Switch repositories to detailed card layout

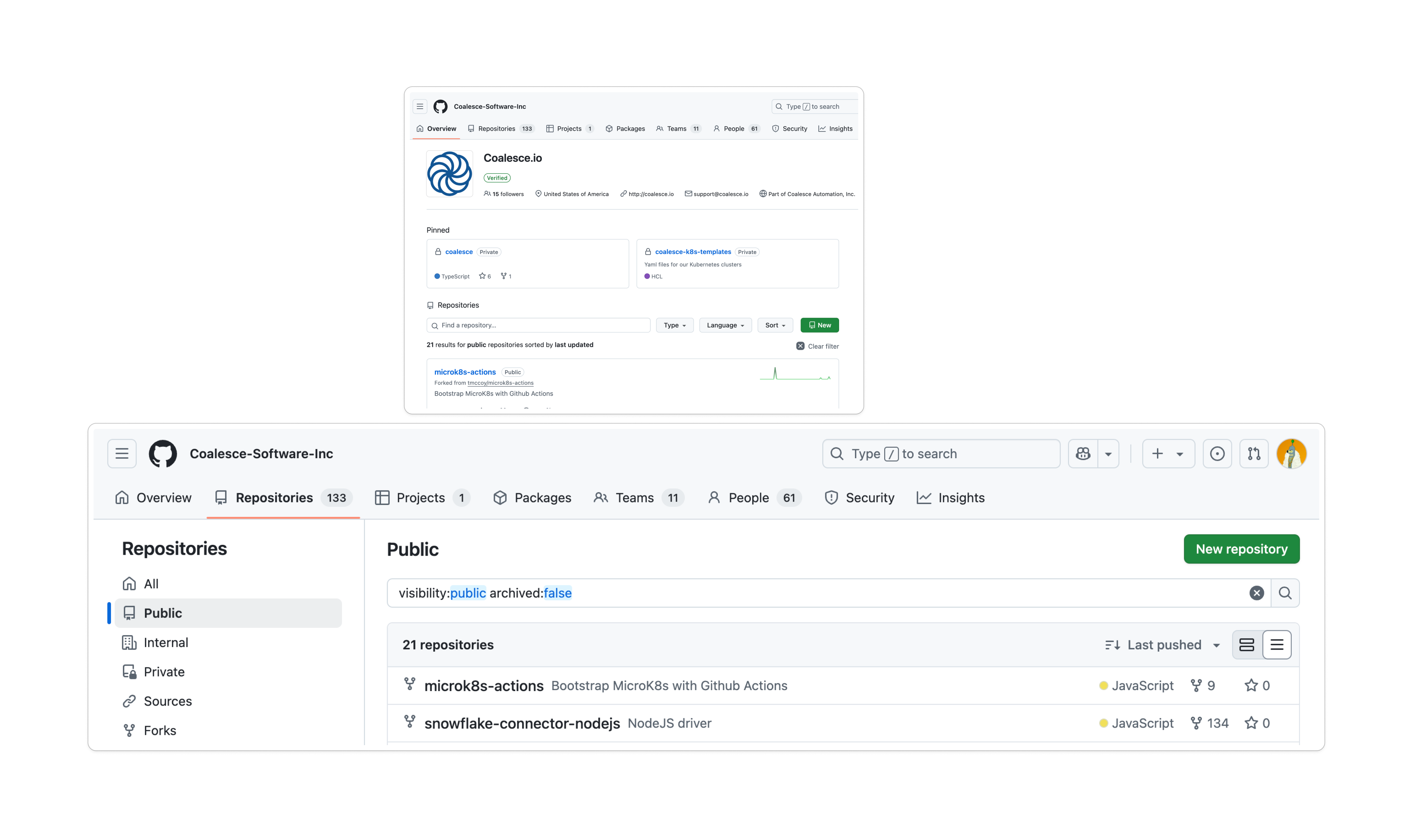pos(1247,645)
